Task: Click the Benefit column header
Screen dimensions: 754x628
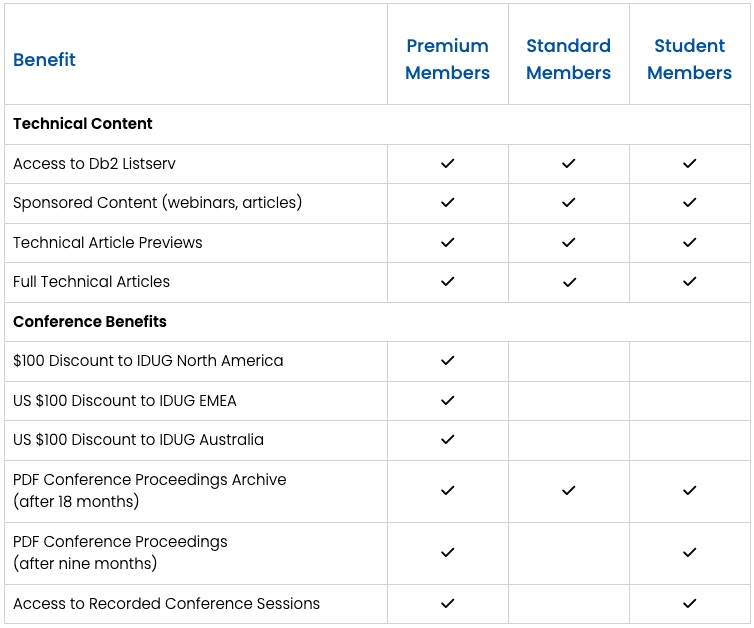Action: tap(44, 59)
